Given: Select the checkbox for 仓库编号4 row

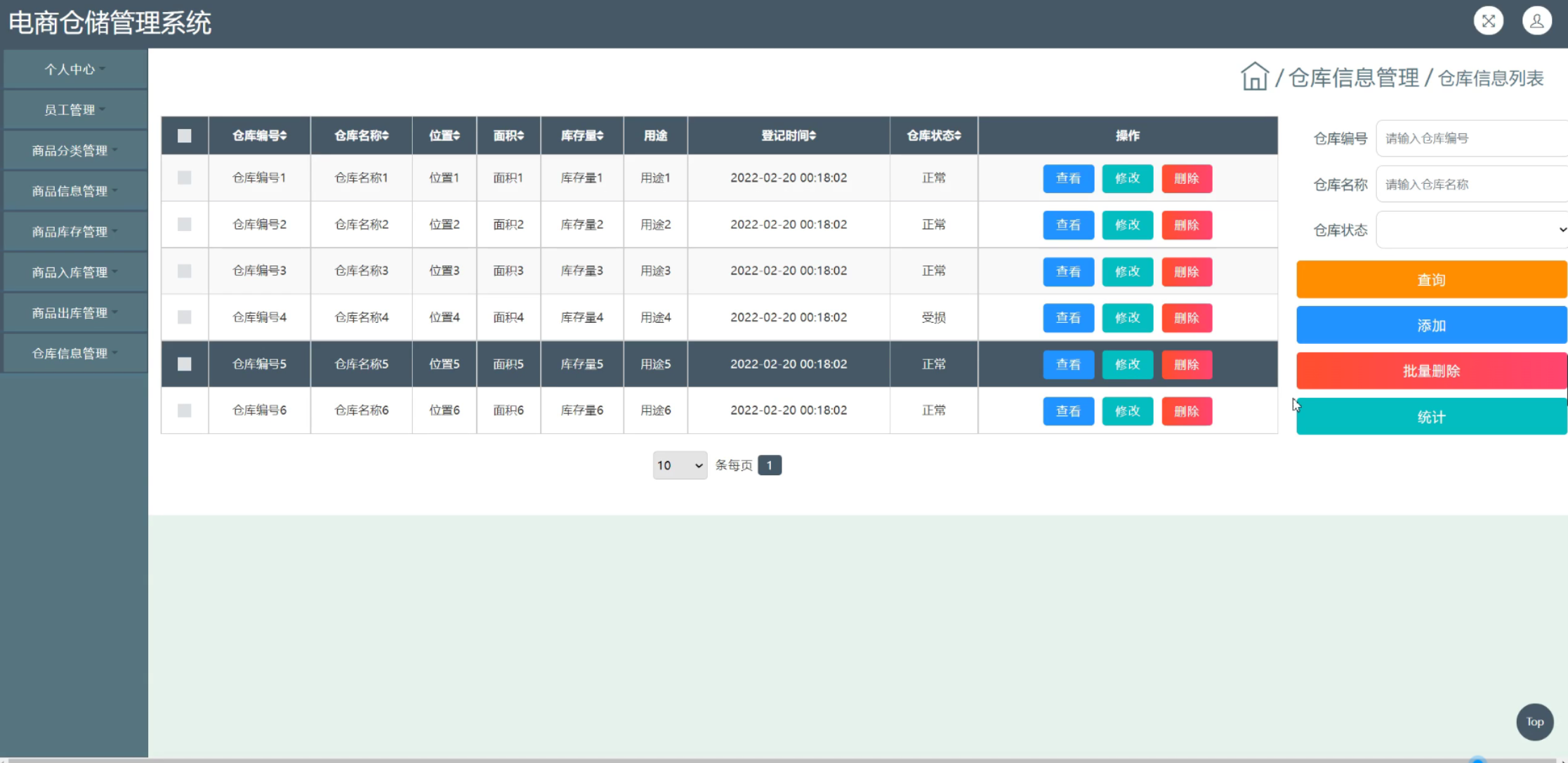Looking at the screenshot, I should [184, 317].
